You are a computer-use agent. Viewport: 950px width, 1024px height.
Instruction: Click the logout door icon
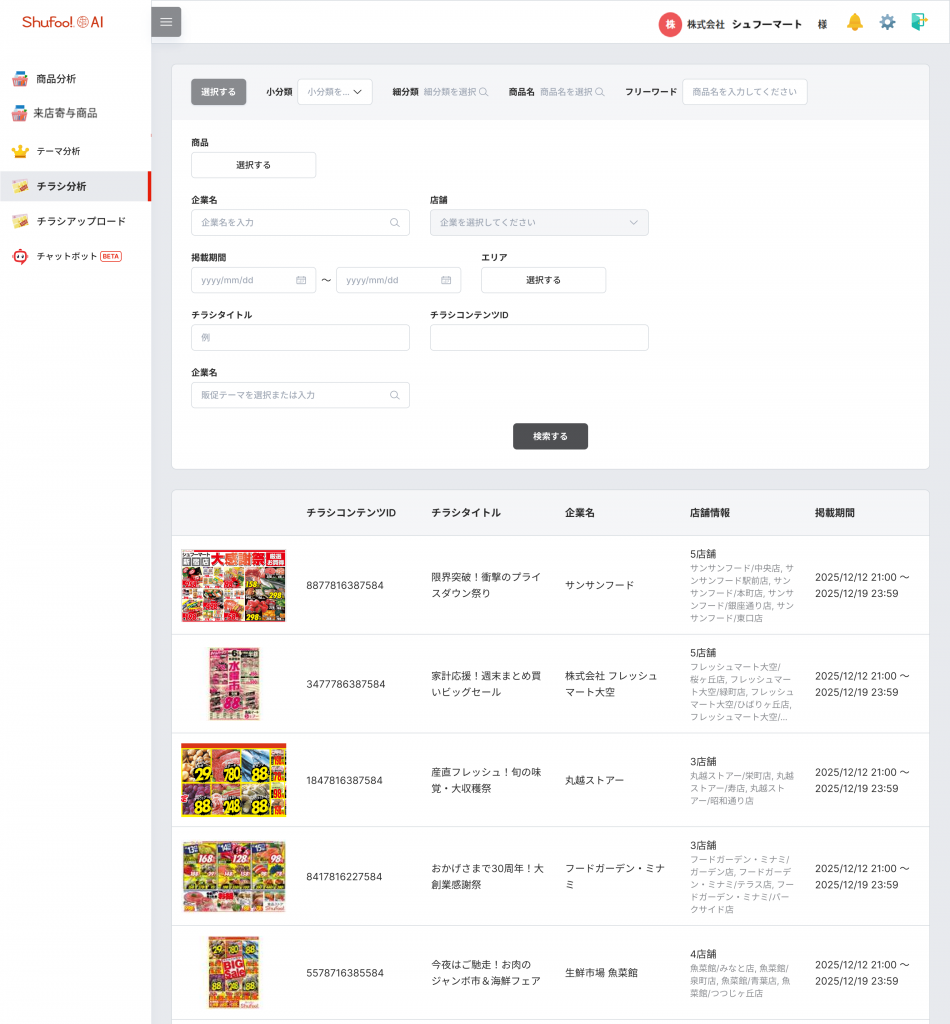(919, 22)
